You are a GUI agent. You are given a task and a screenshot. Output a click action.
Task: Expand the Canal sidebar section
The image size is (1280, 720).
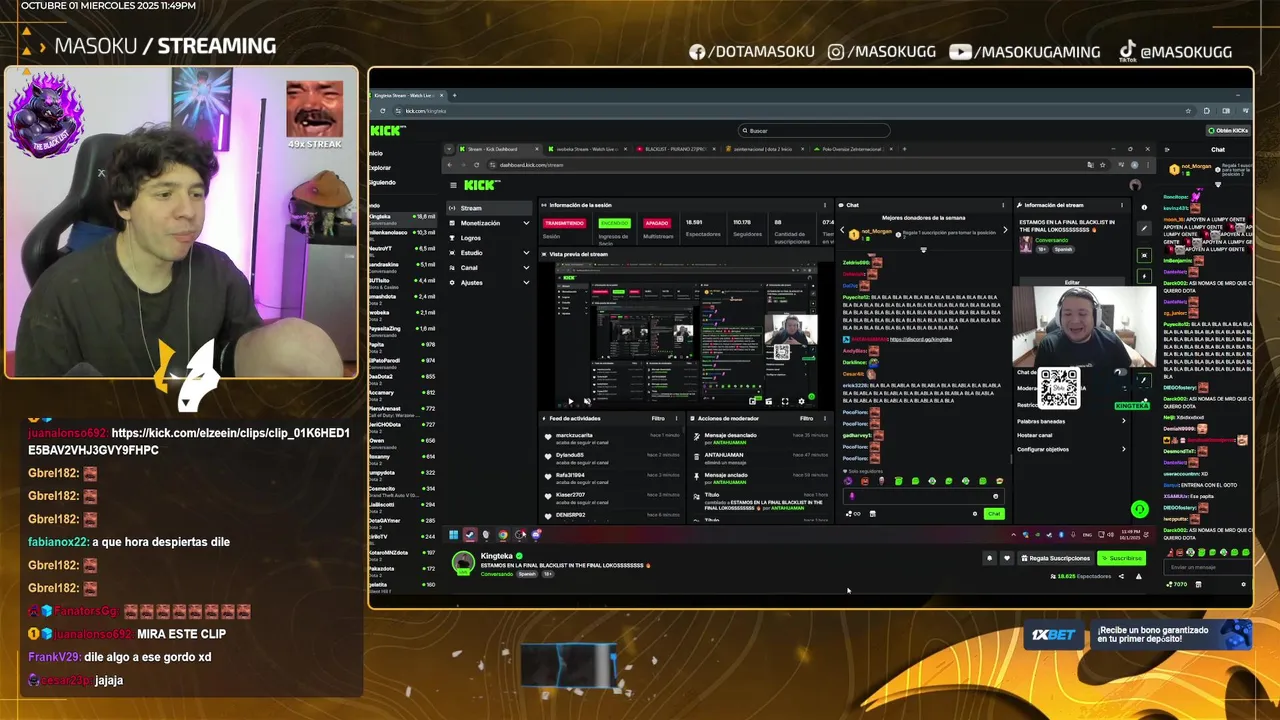[x=490, y=268]
